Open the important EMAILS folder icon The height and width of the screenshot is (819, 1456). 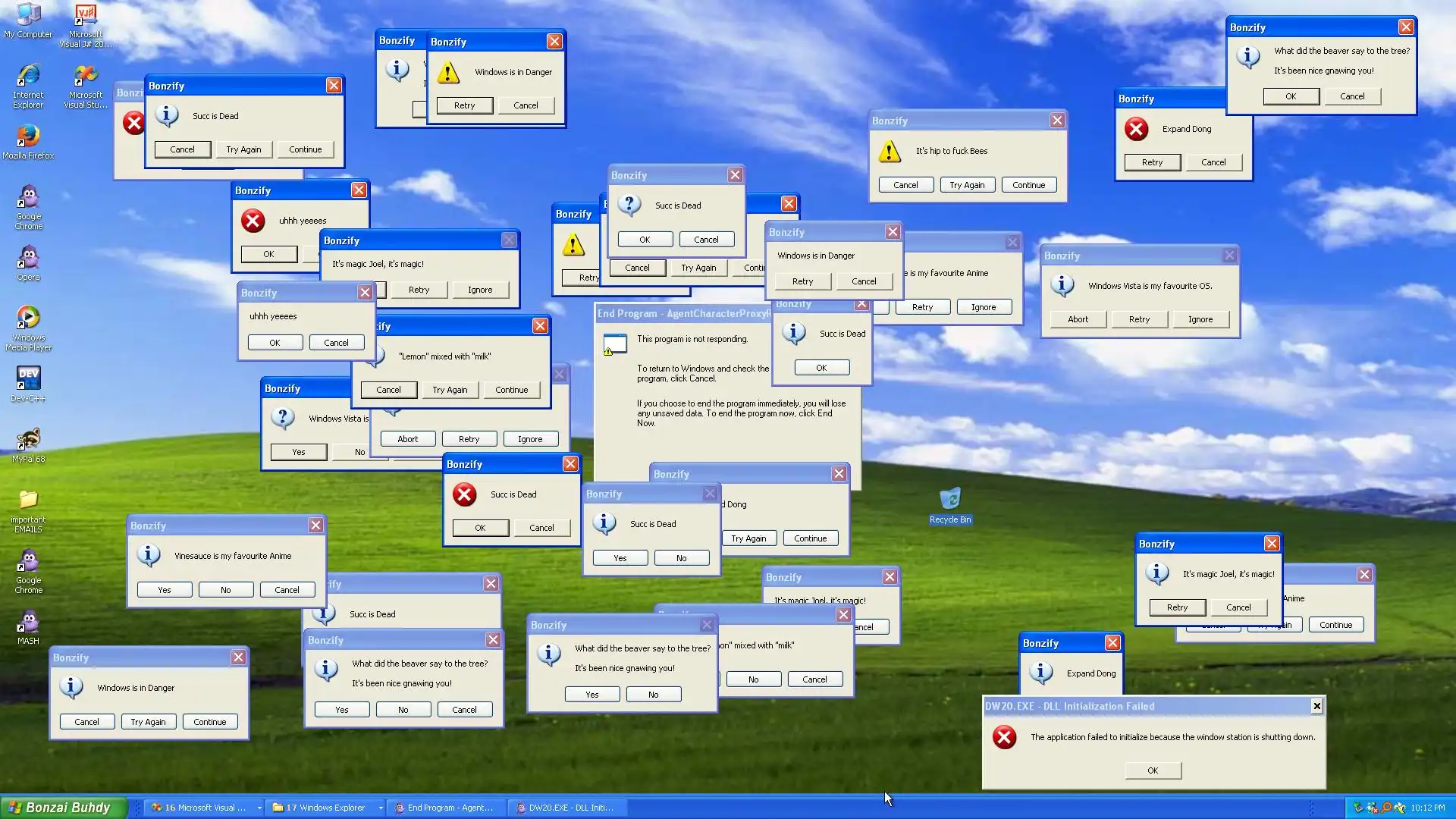tap(28, 500)
